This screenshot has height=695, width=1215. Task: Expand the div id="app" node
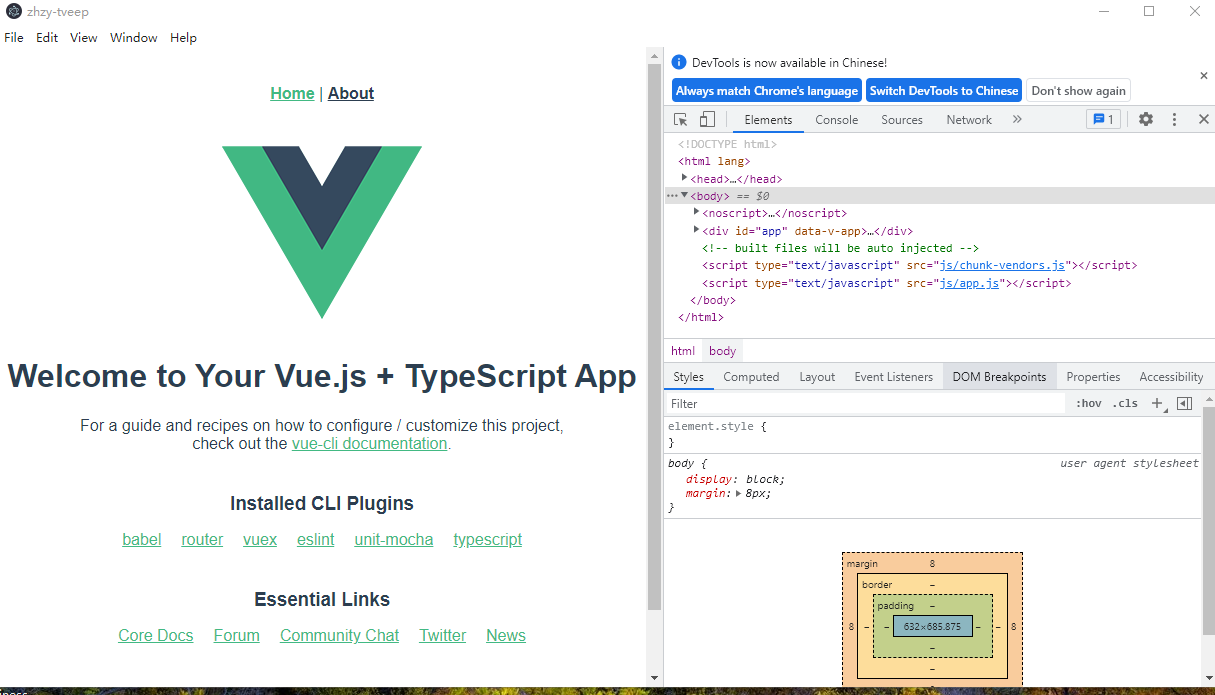click(x=696, y=230)
